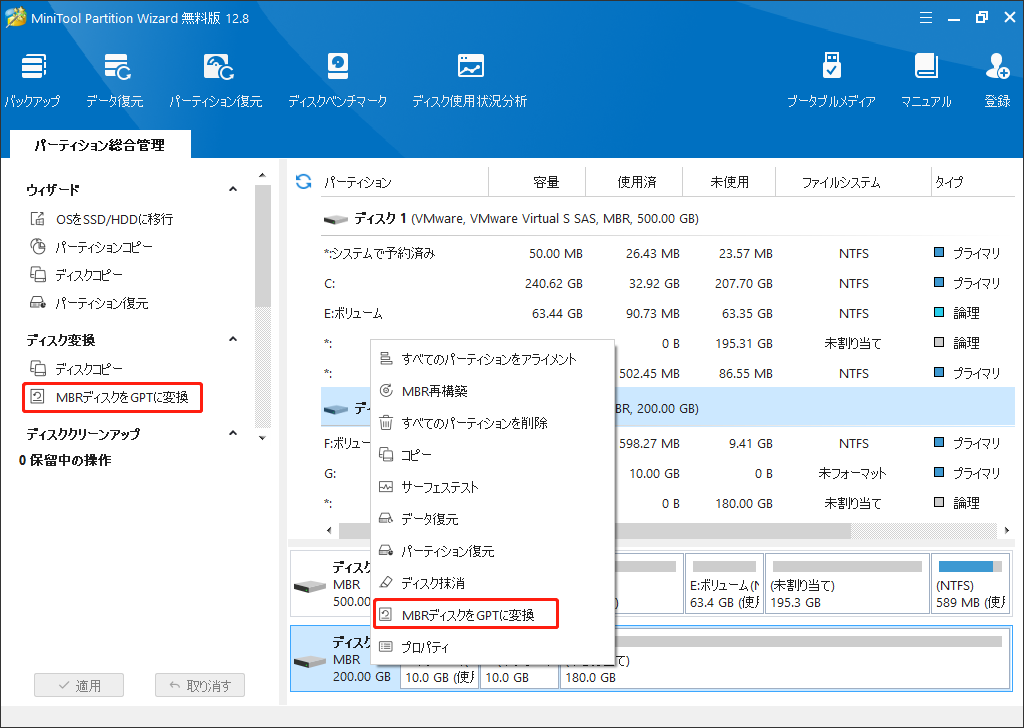This screenshot has width=1024, height=728.
Task: Open パーティション復元 in the wizard sidebar
Action: coord(89,303)
